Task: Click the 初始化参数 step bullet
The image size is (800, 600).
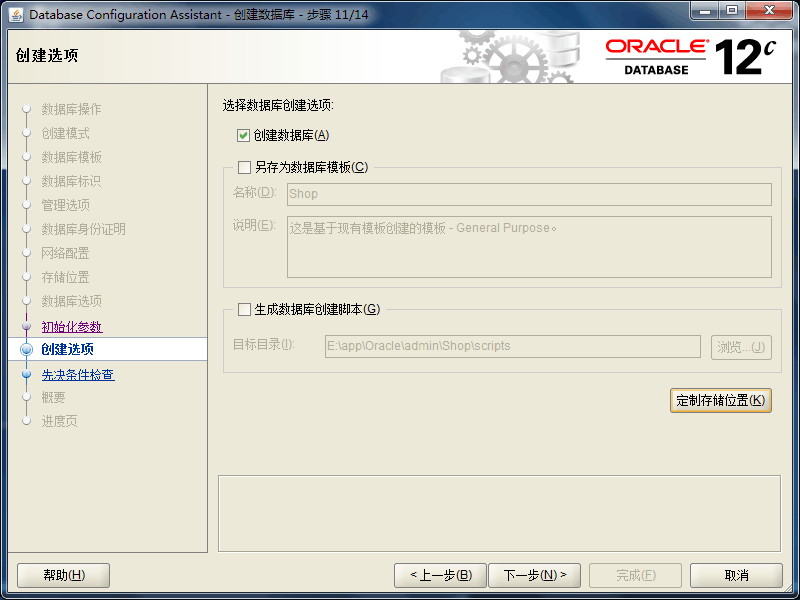Action: pos(27,327)
